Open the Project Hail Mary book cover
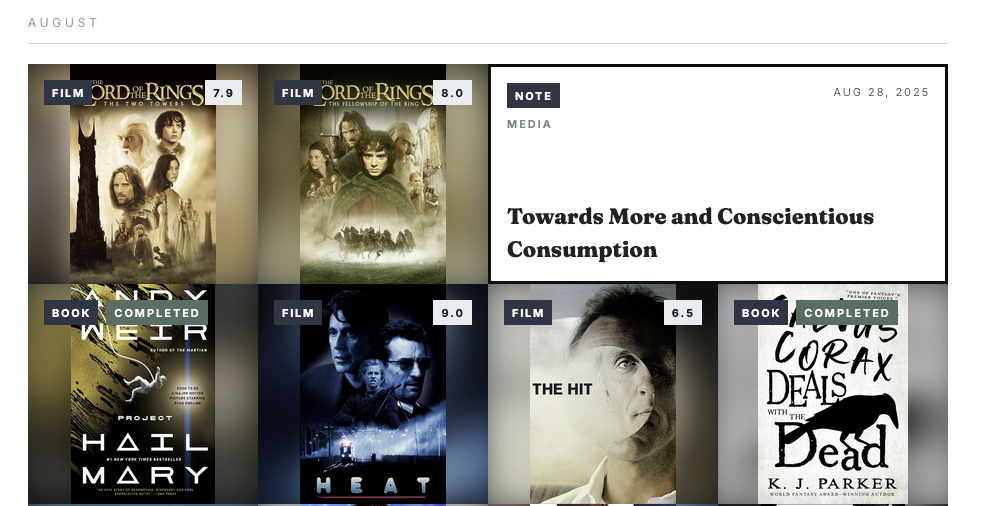Image resolution: width=982 pixels, height=506 pixels. click(143, 394)
